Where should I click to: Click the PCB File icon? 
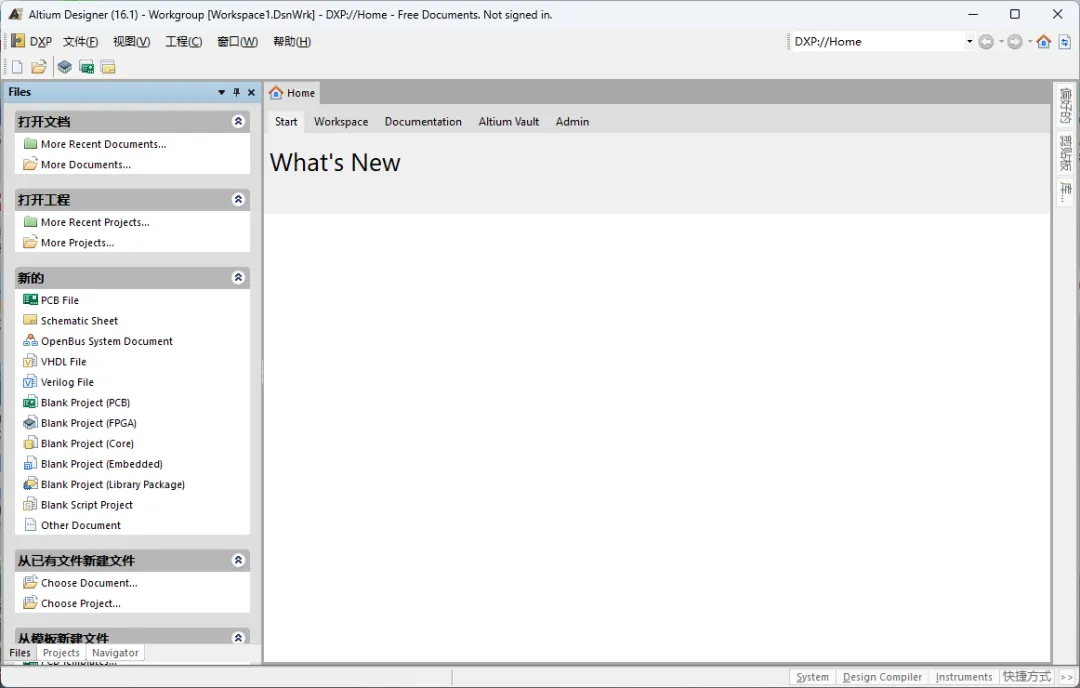tap(30, 300)
